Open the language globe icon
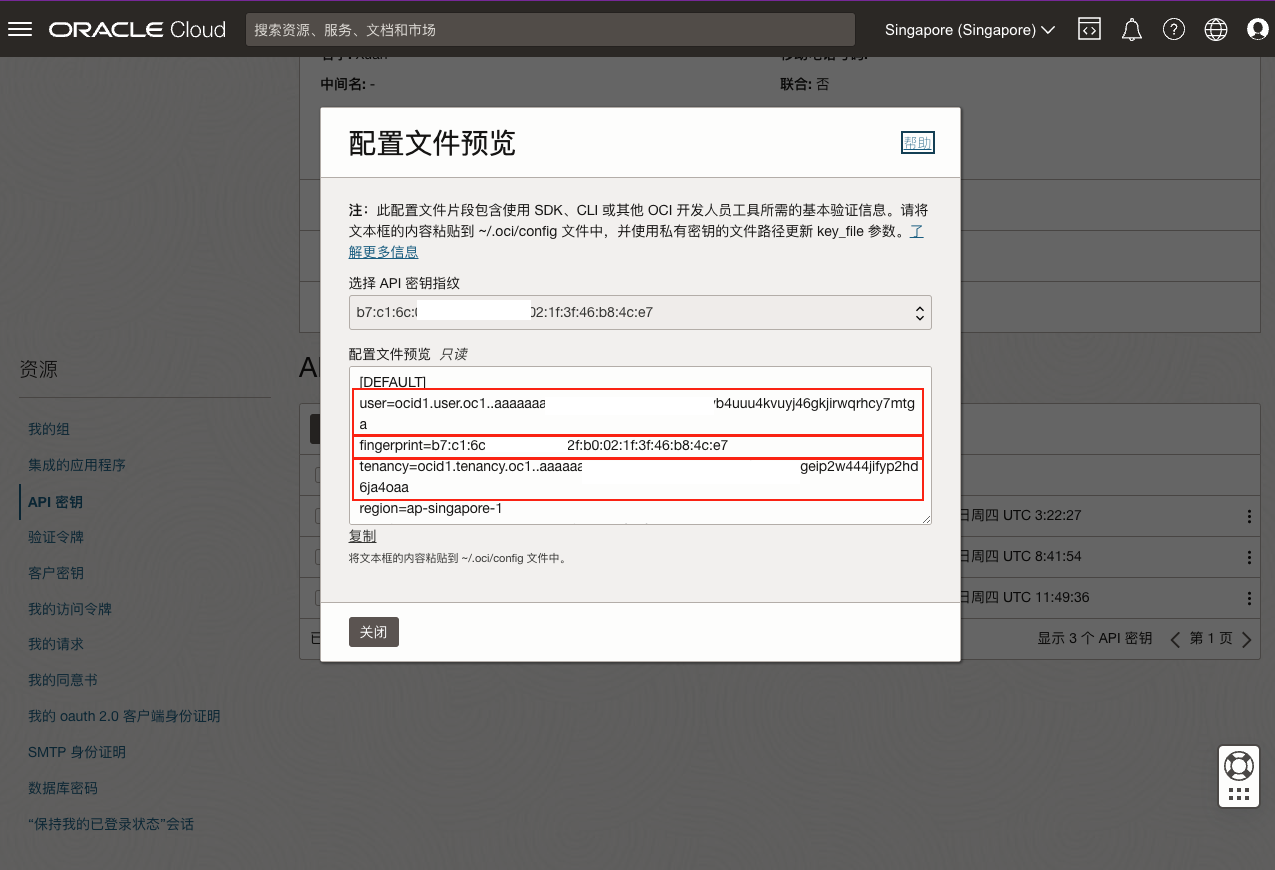Image resolution: width=1275 pixels, height=870 pixels. pyautogui.click(x=1216, y=30)
